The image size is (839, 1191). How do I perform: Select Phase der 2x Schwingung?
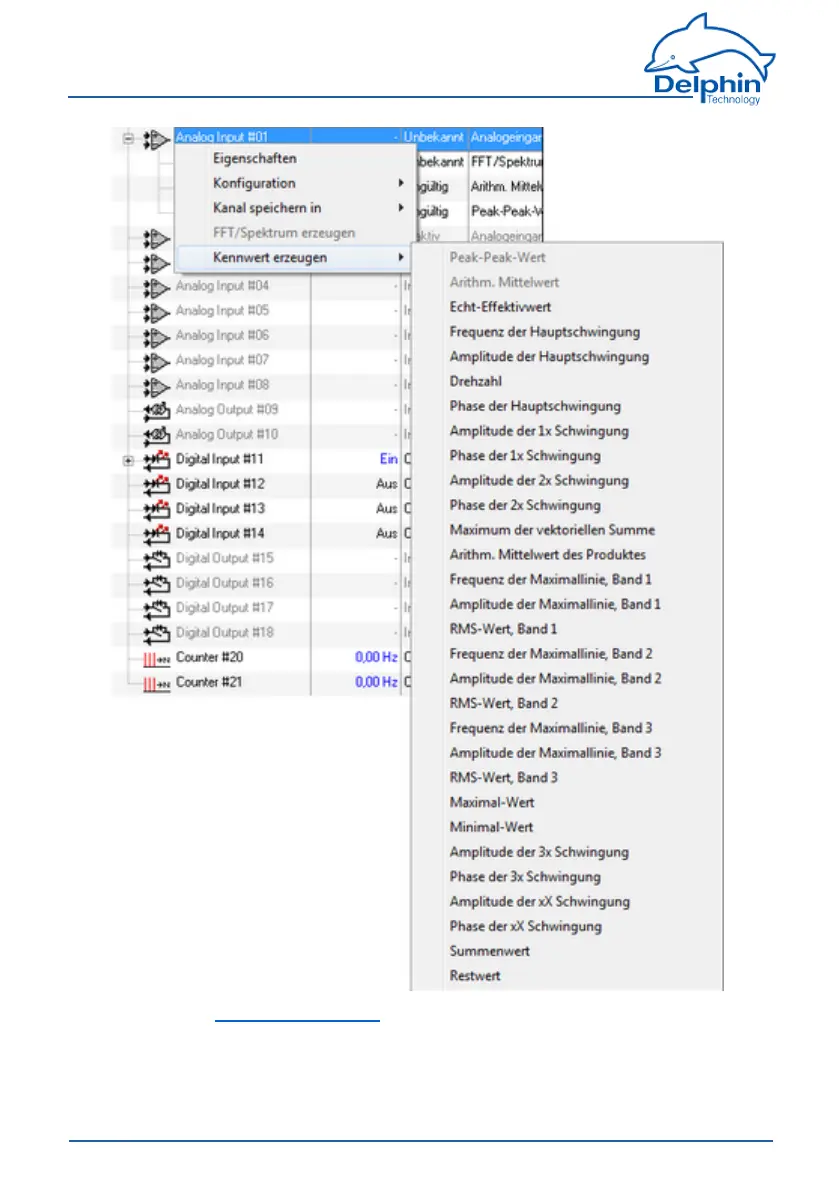pos(567,505)
